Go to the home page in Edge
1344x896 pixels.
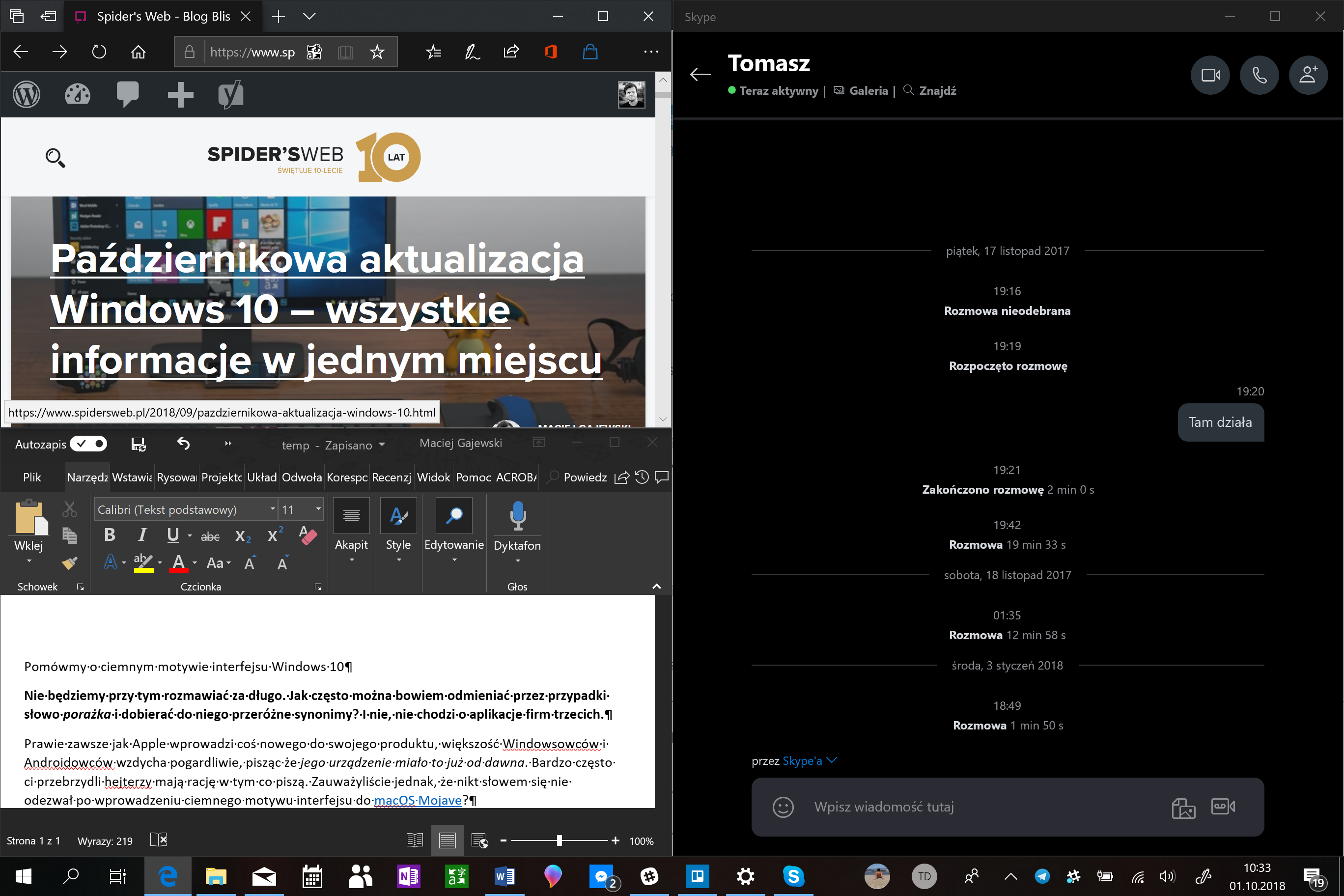click(x=139, y=52)
